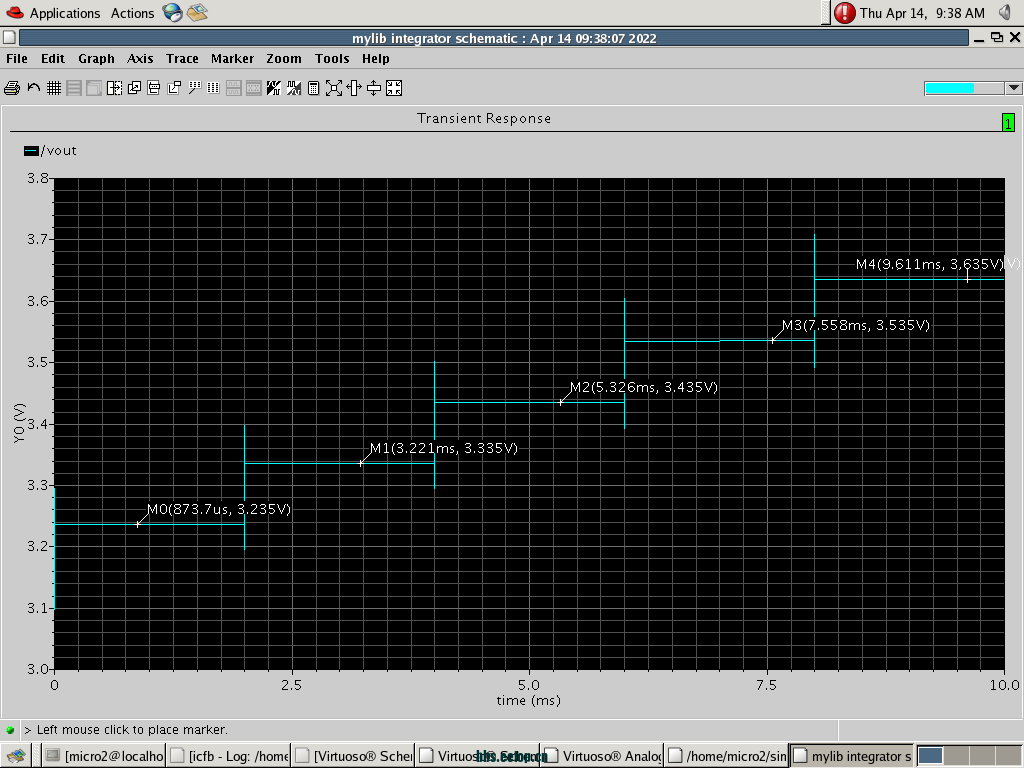Image resolution: width=1024 pixels, height=768 pixels.
Task: Click the clock showing Thu Apr 14
Action: click(922, 13)
